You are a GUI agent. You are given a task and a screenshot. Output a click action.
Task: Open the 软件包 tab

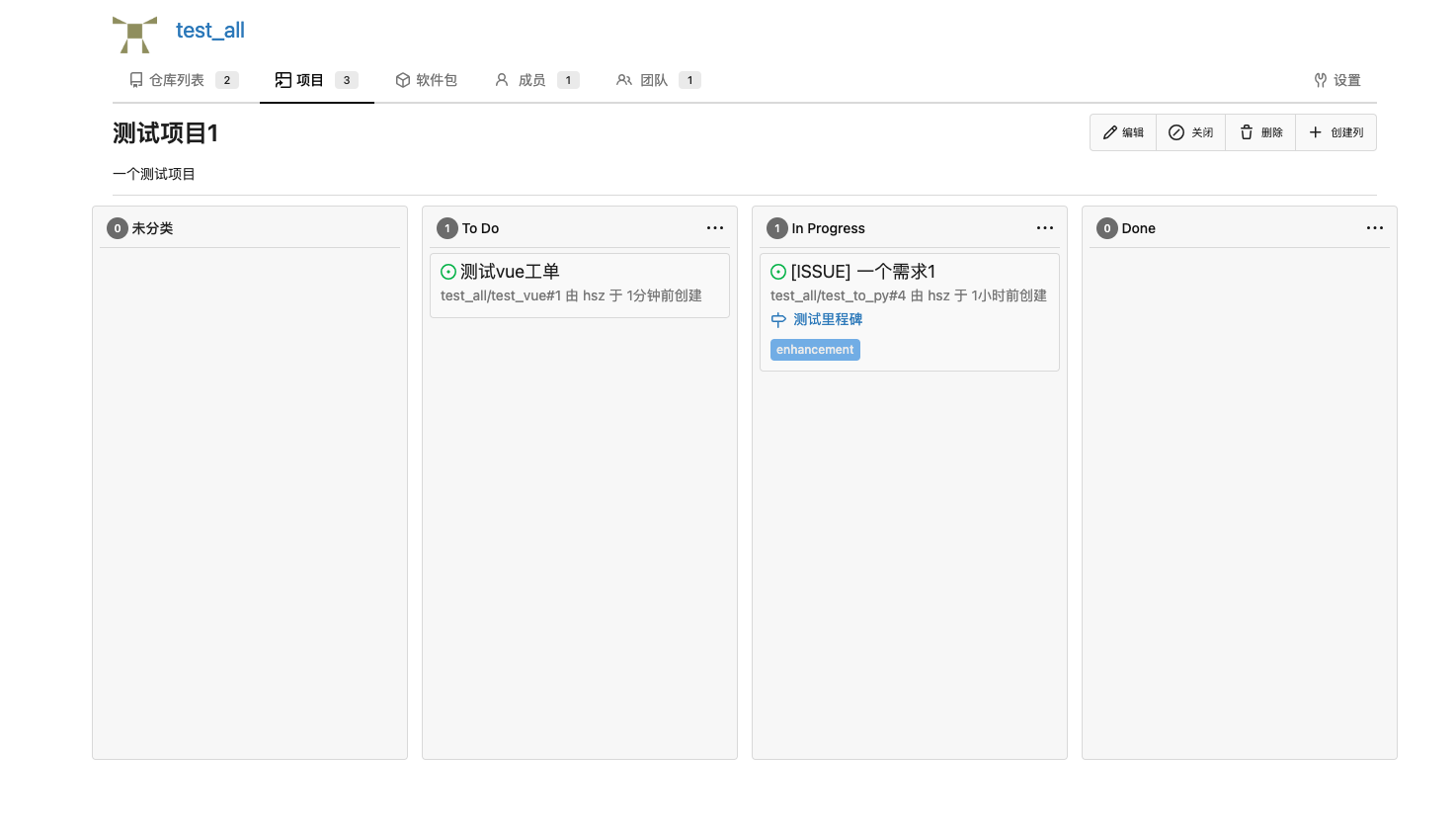(427, 80)
